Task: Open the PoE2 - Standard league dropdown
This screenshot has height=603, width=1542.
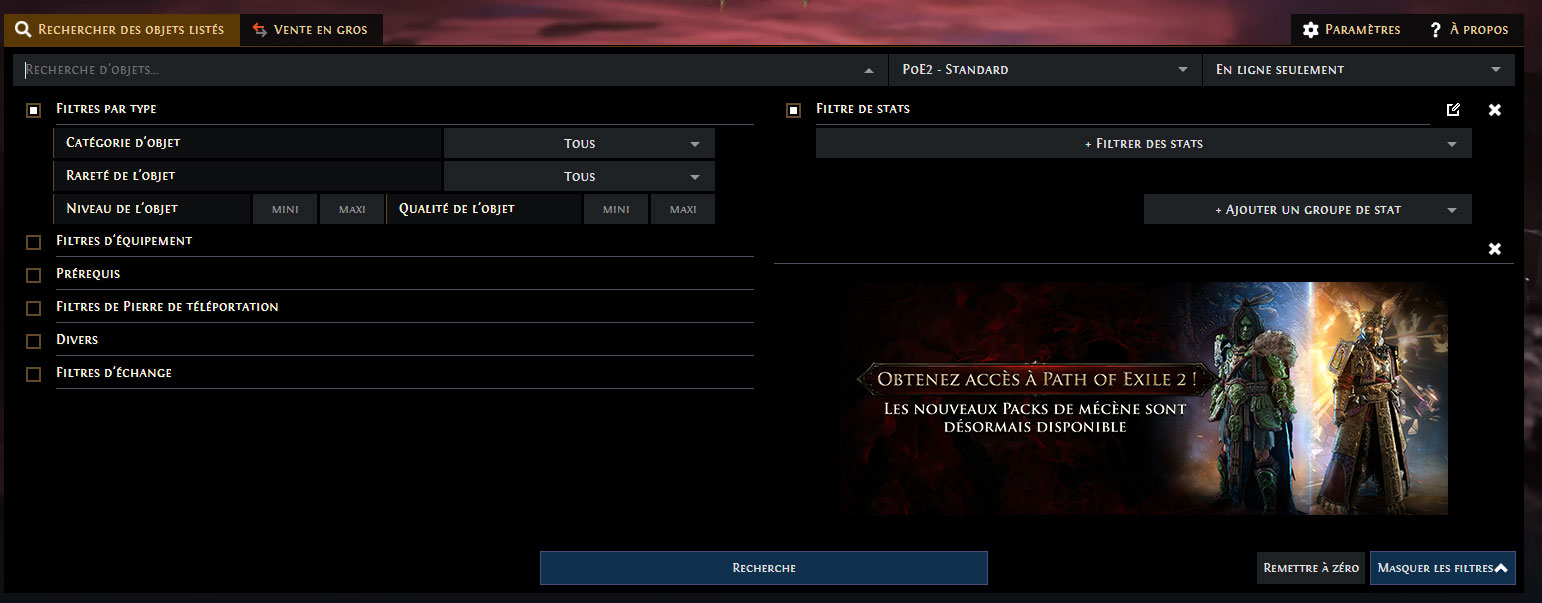Action: click(1045, 70)
